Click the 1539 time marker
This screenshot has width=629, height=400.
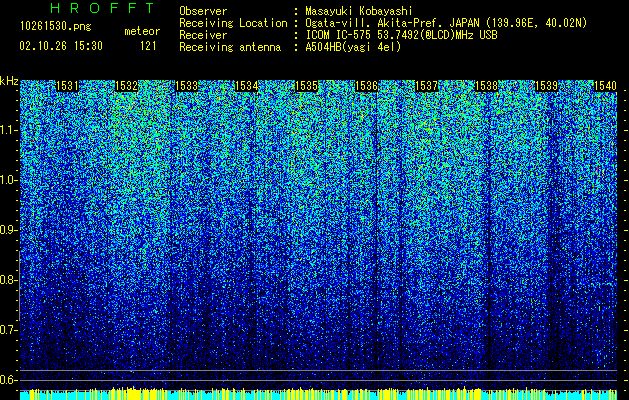tap(546, 86)
